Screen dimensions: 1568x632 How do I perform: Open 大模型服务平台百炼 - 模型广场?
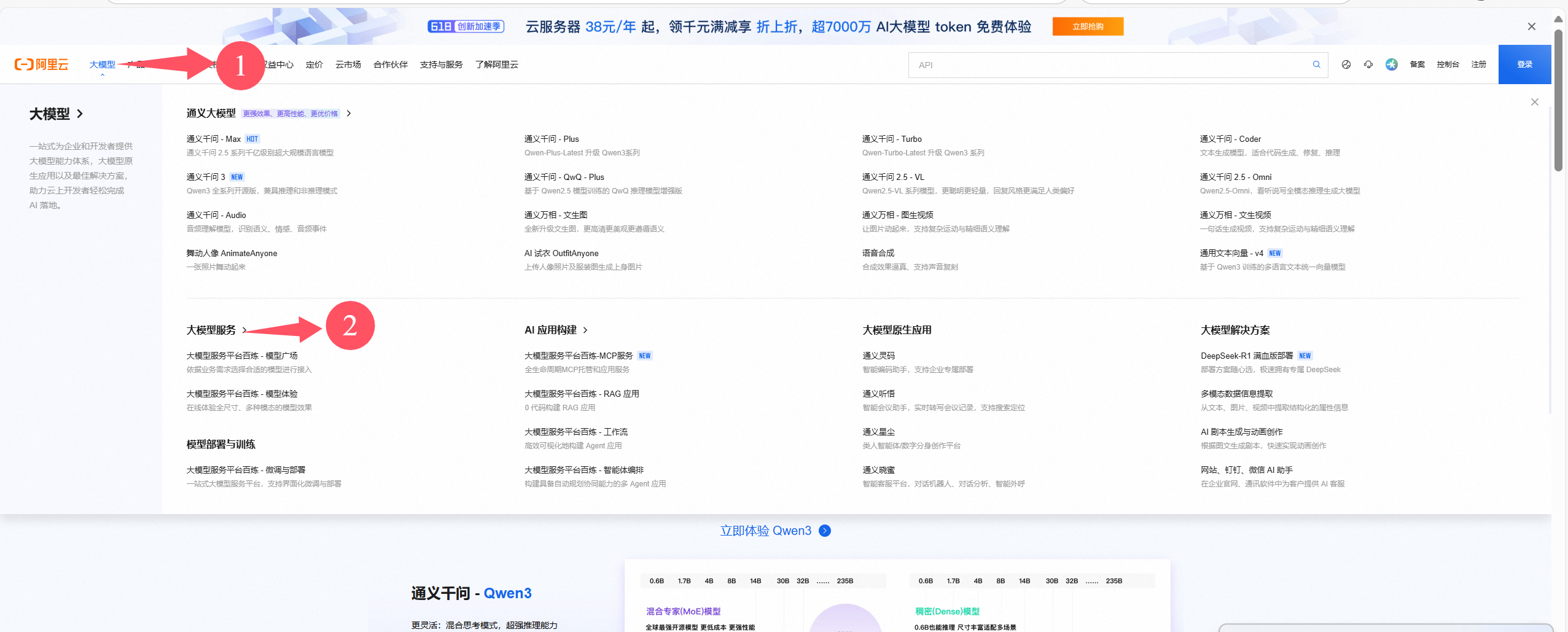click(x=242, y=356)
